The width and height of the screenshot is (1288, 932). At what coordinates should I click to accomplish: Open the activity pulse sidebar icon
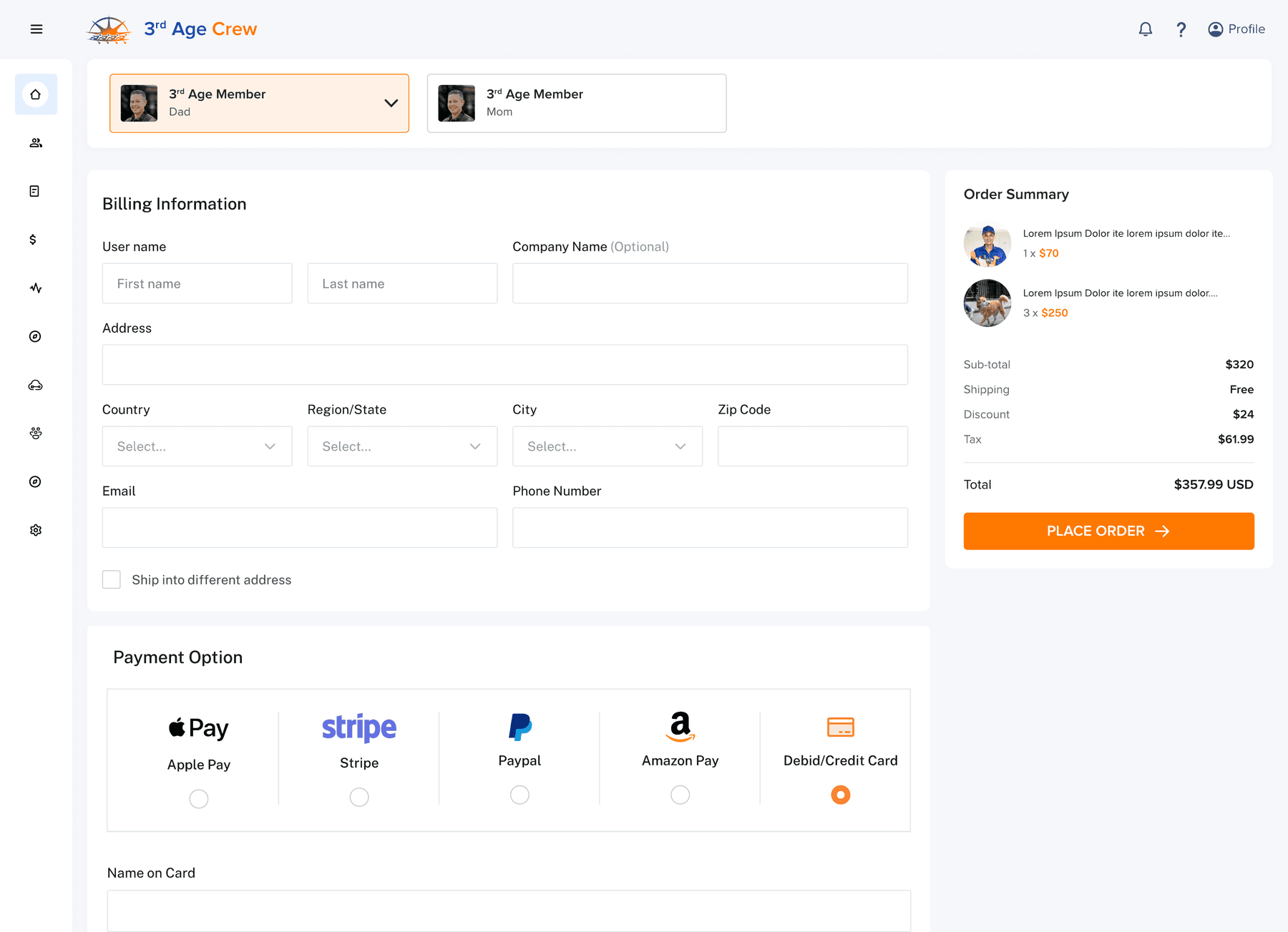point(36,288)
